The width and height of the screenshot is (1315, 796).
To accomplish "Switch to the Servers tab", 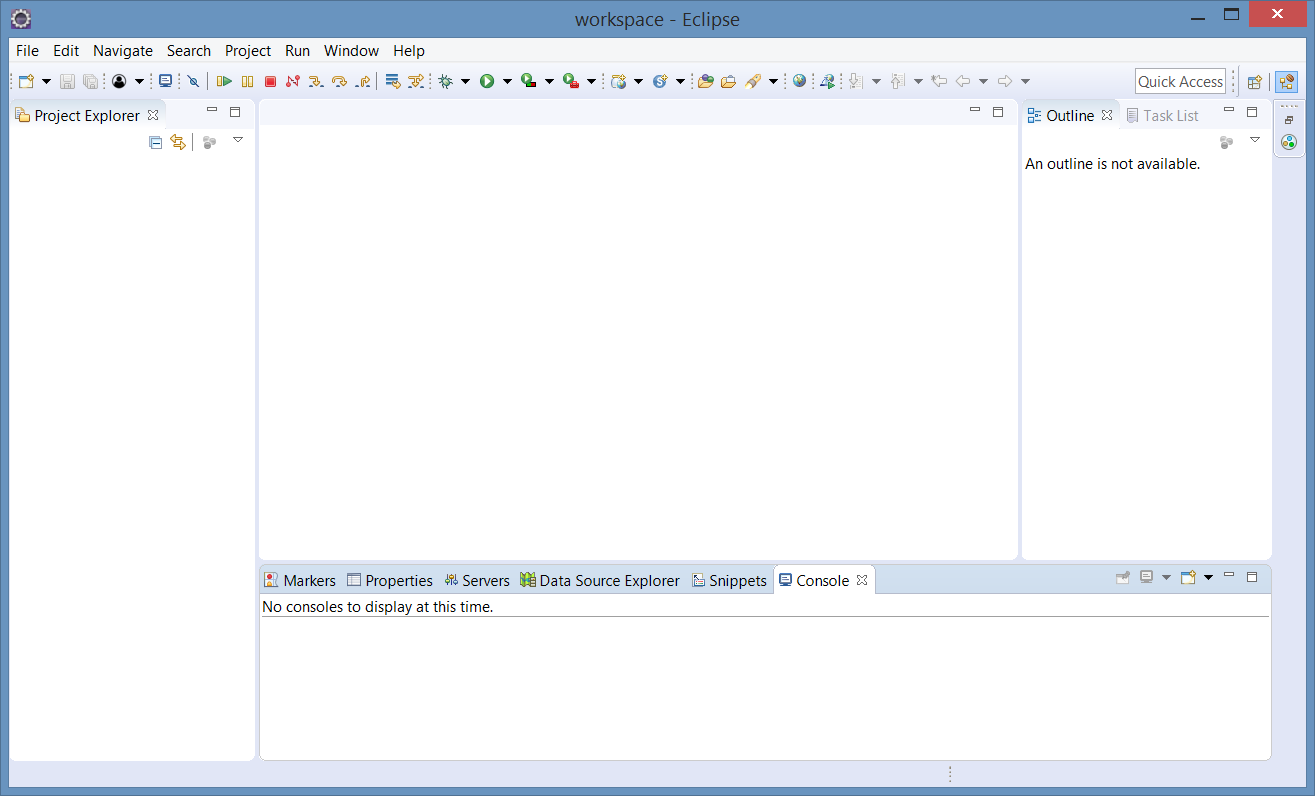I will pyautogui.click(x=477, y=580).
